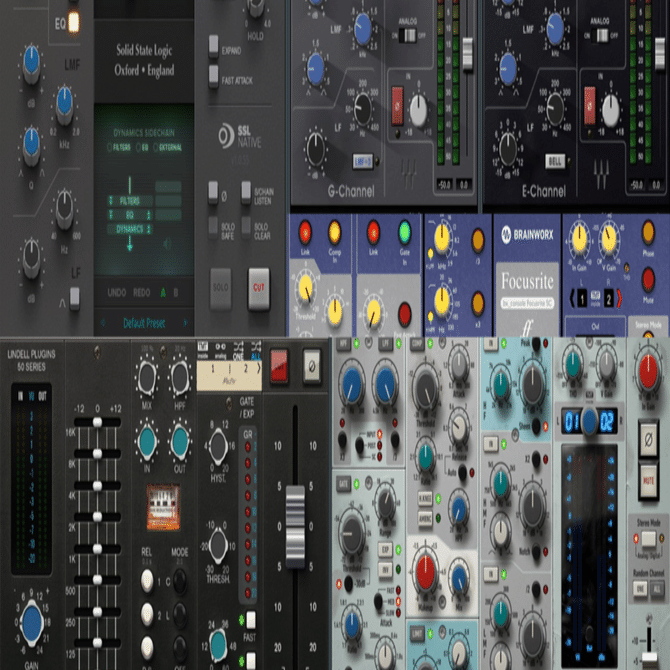The image size is (670, 670).
Task: Click the SSL Native LMF kHz frequency knob
Action: (x=65, y=103)
